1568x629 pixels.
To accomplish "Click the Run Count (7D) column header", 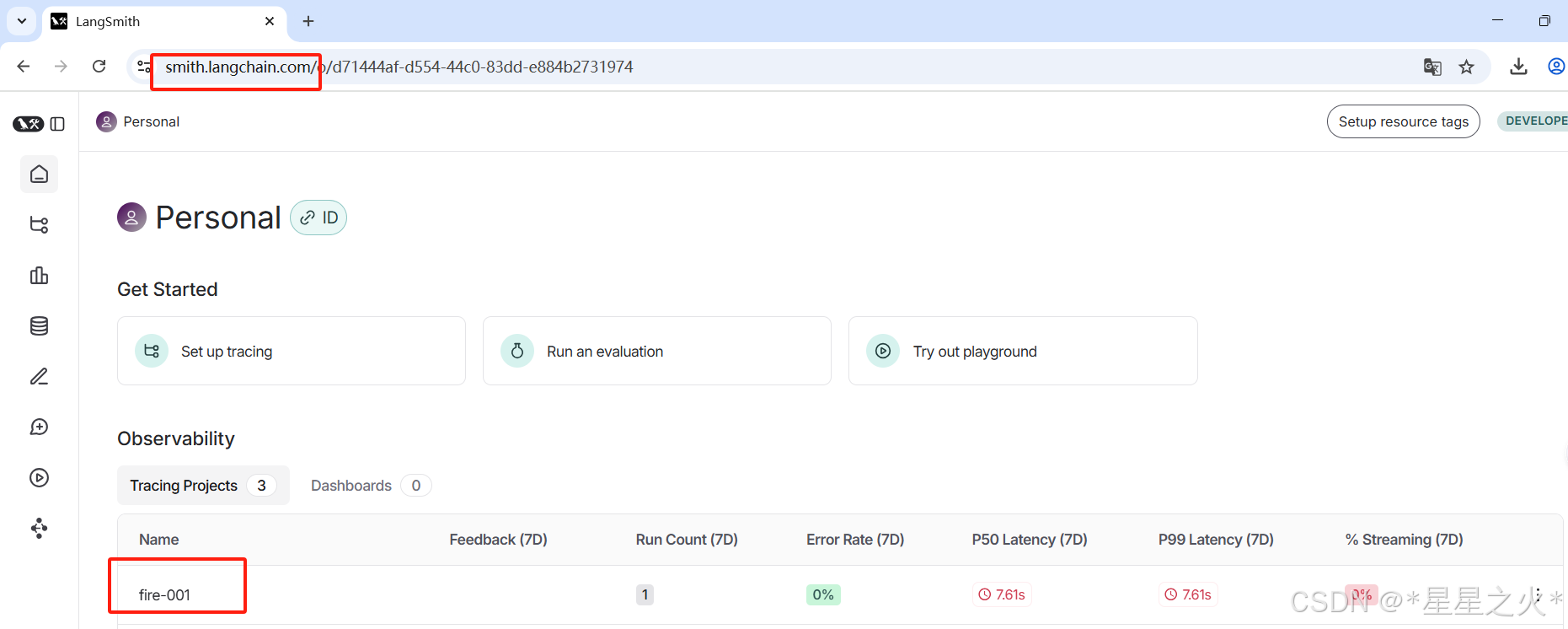I will click(687, 540).
